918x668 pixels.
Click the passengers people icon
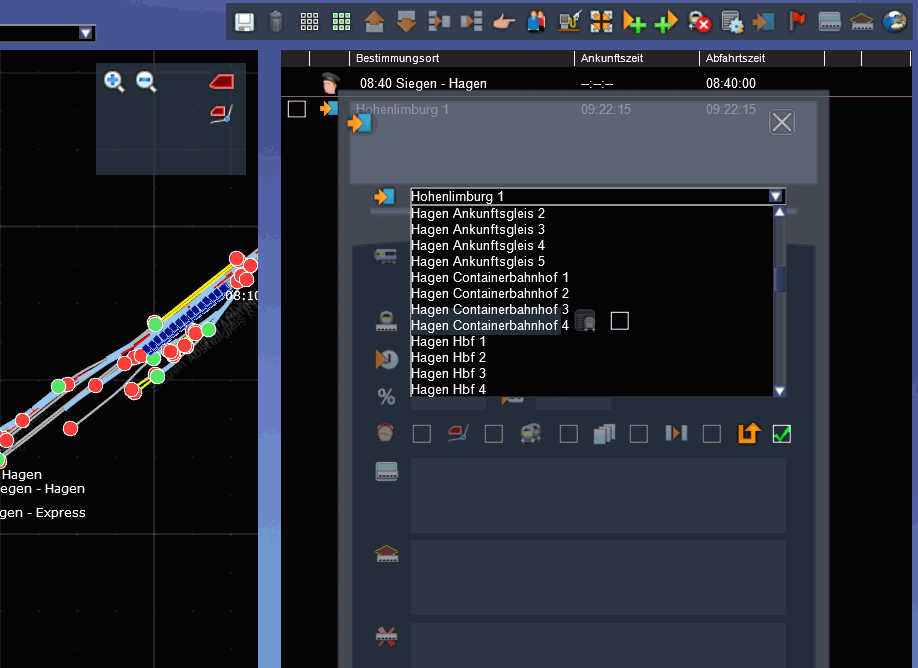(x=536, y=22)
